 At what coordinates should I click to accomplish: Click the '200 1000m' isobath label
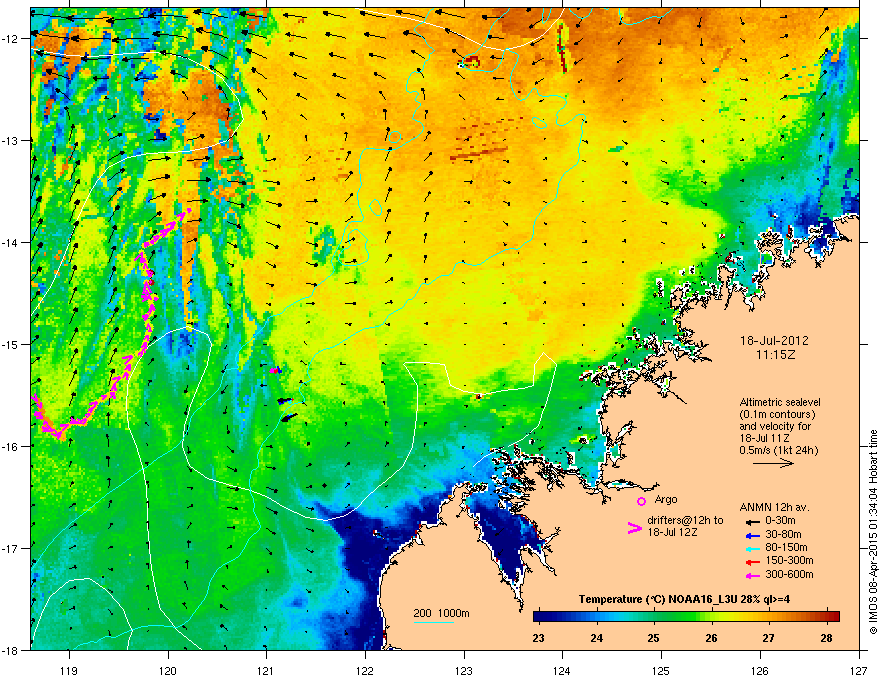click(x=441, y=613)
